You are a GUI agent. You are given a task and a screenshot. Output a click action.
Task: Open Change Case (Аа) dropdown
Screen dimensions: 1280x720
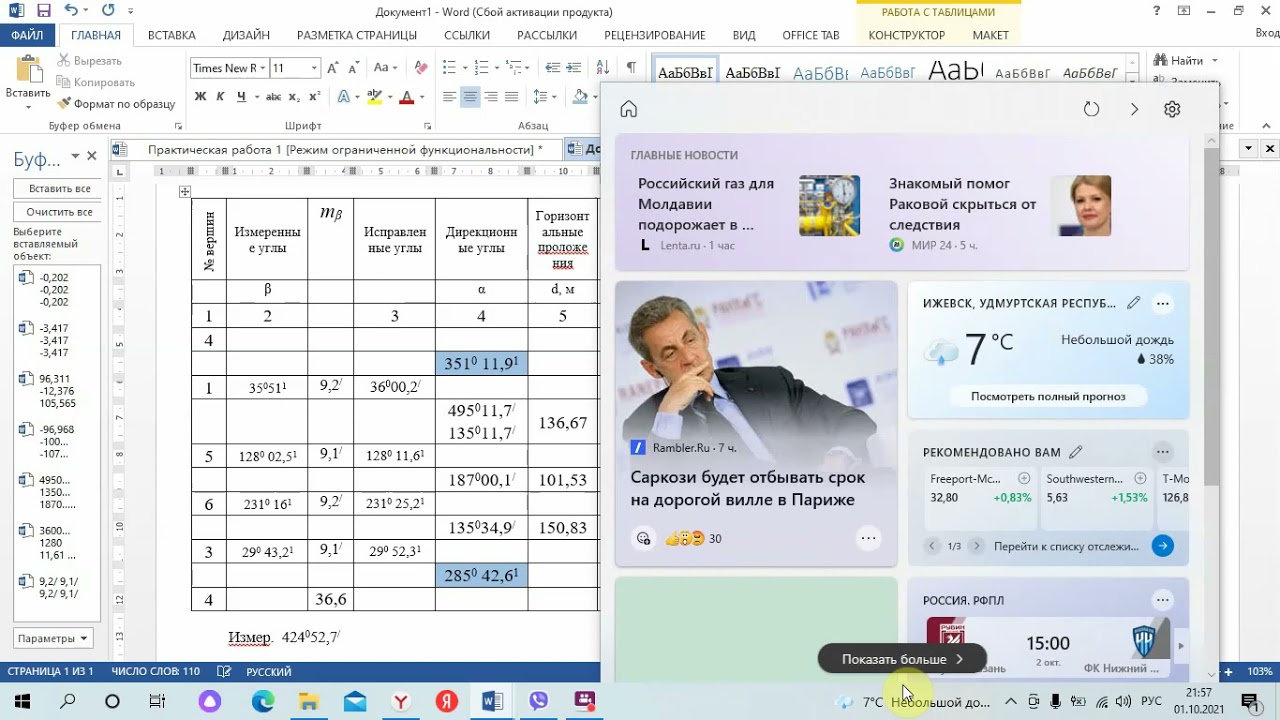click(385, 68)
